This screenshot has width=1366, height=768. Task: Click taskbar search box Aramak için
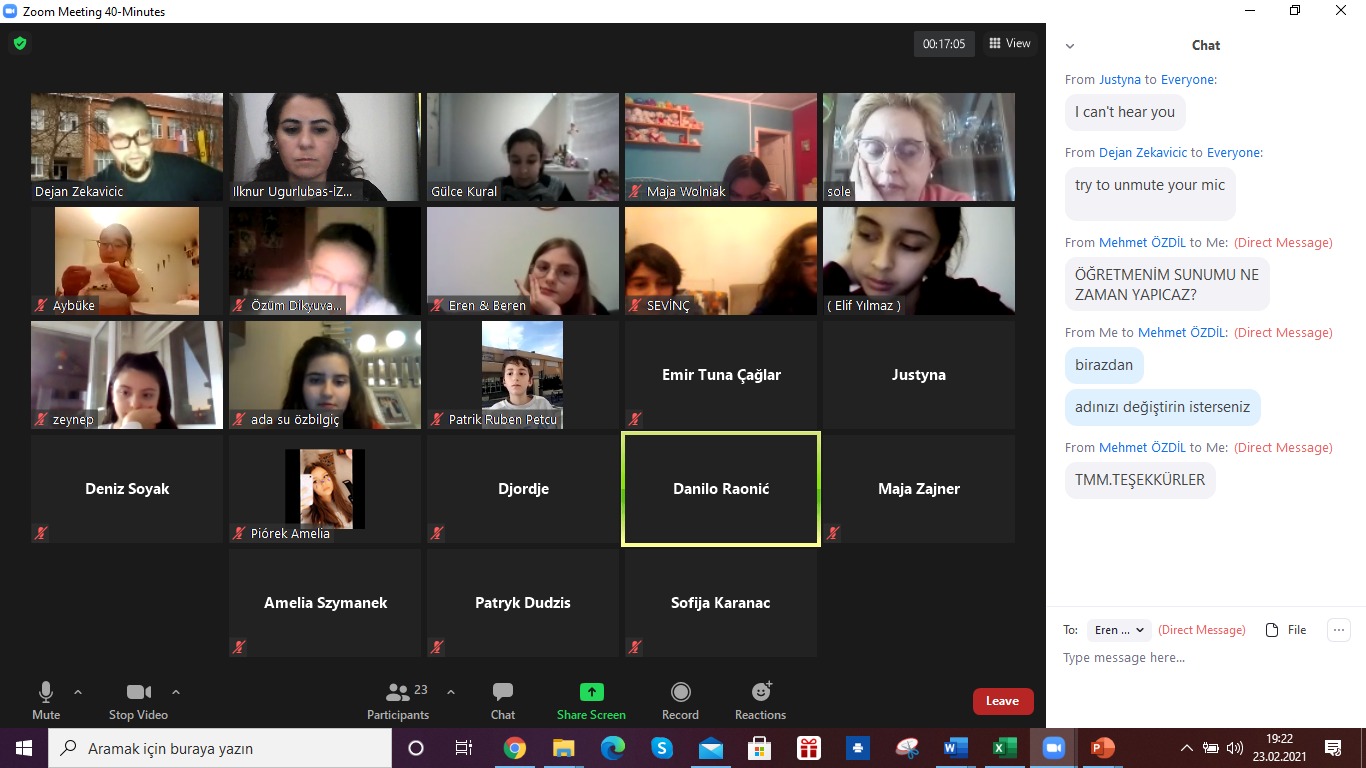coord(220,748)
